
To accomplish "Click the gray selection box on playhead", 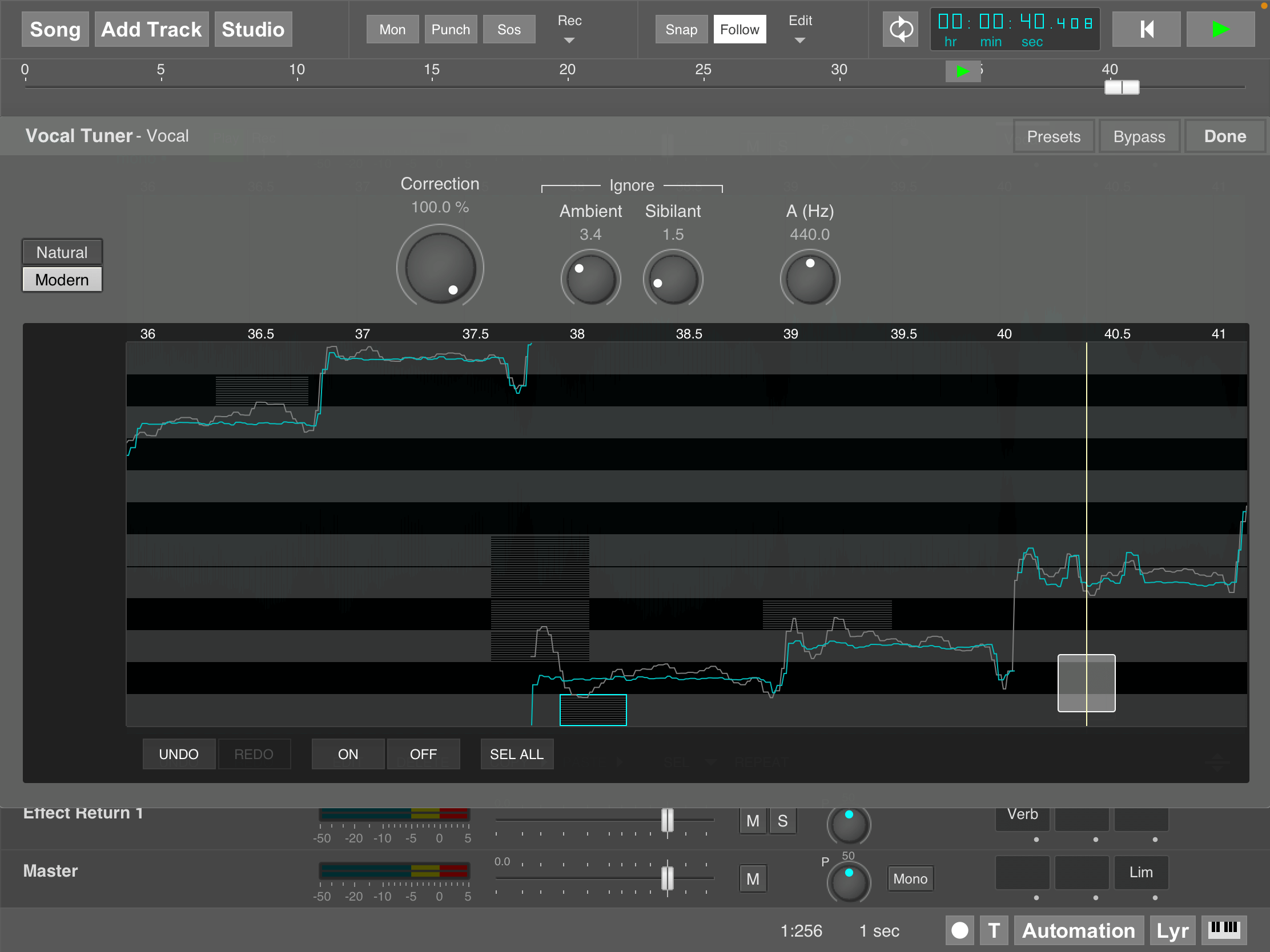I will tap(1086, 683).
